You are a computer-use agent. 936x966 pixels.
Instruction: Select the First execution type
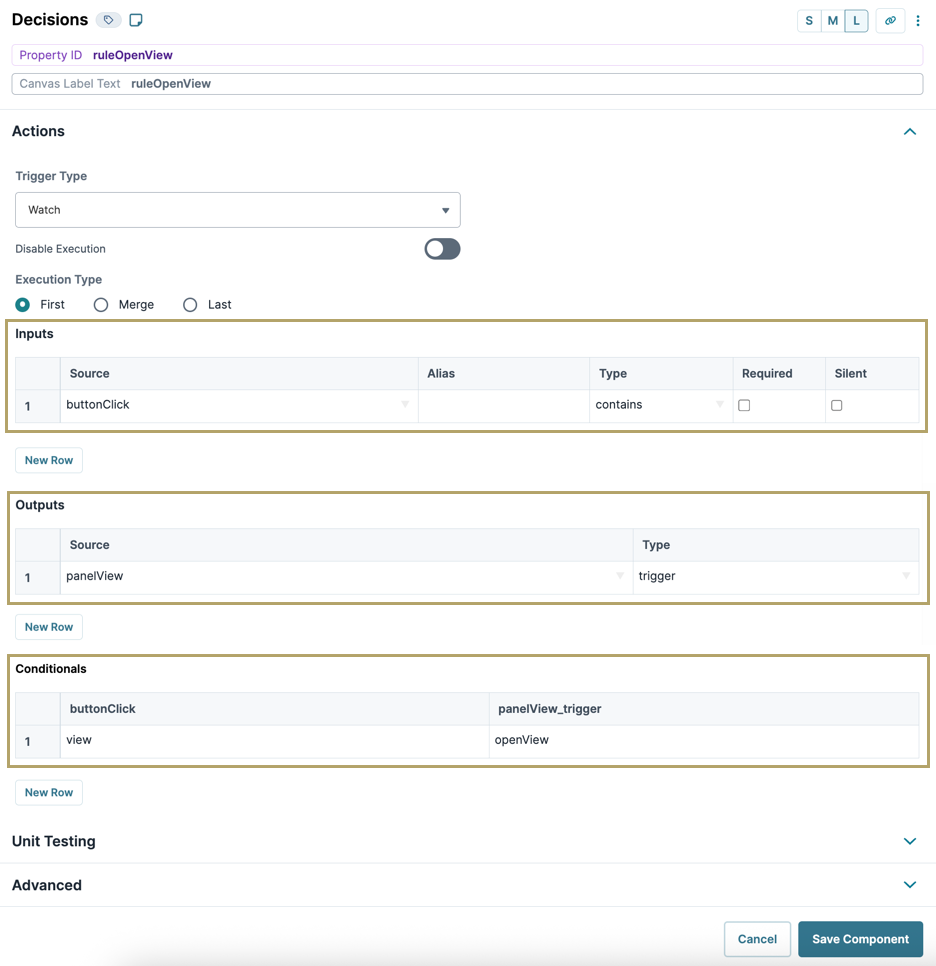tap(23, 304)
